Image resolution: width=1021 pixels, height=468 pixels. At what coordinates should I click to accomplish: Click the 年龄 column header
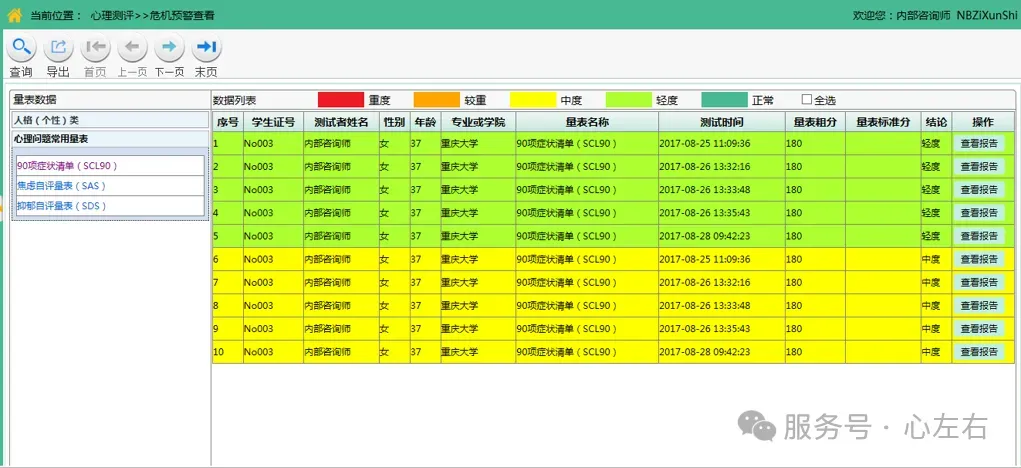pos(425,122)
